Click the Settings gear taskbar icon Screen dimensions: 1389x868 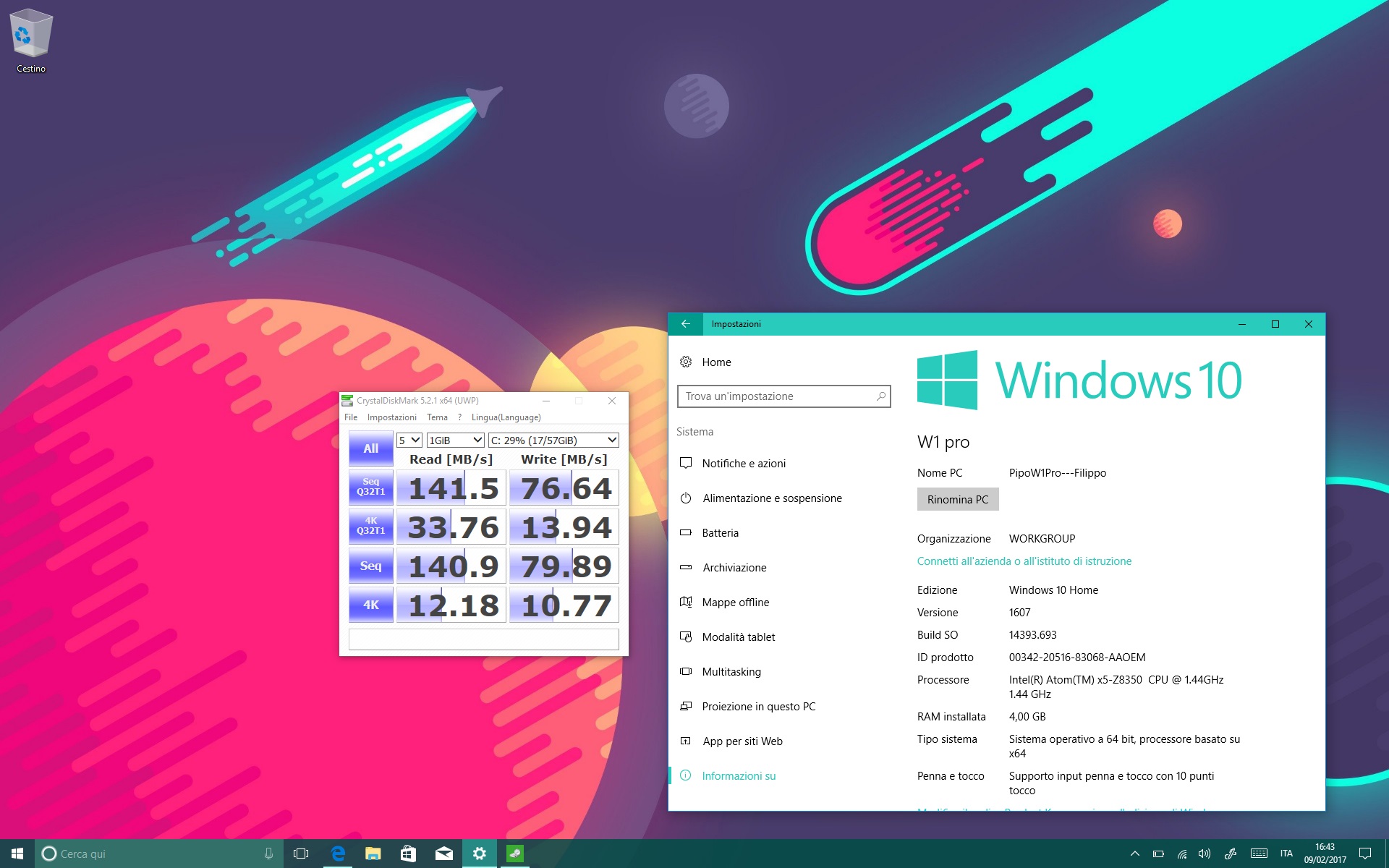(x=479, y=854)
